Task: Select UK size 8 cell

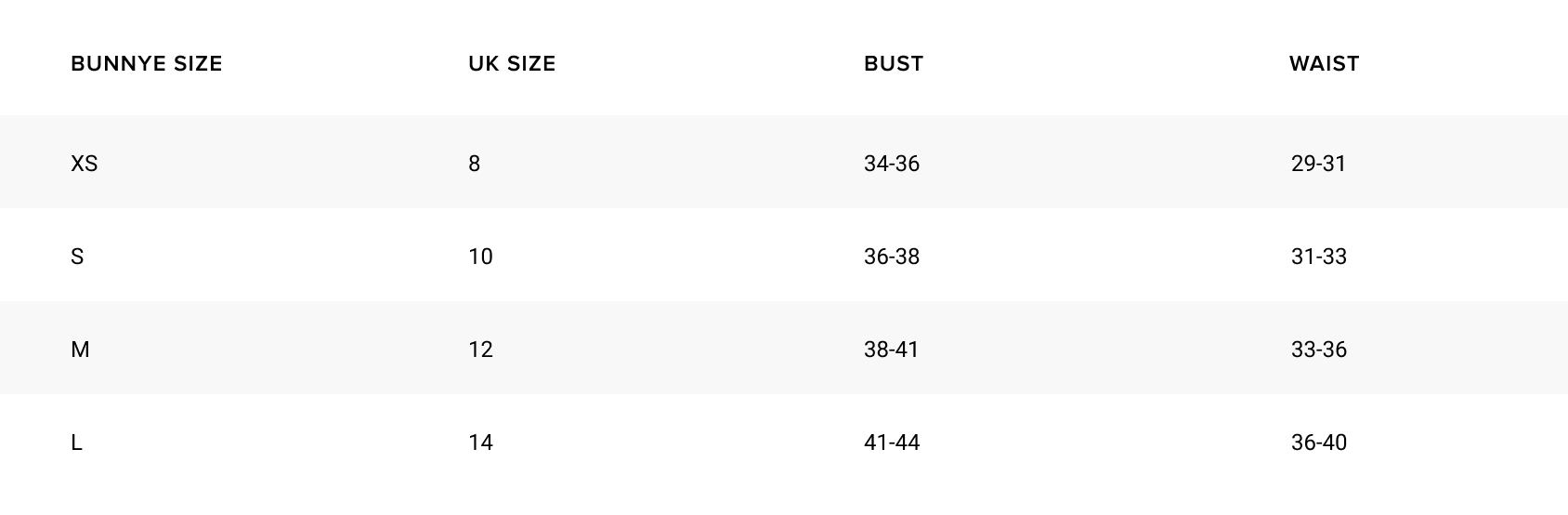Action: (x=475, y=164)
